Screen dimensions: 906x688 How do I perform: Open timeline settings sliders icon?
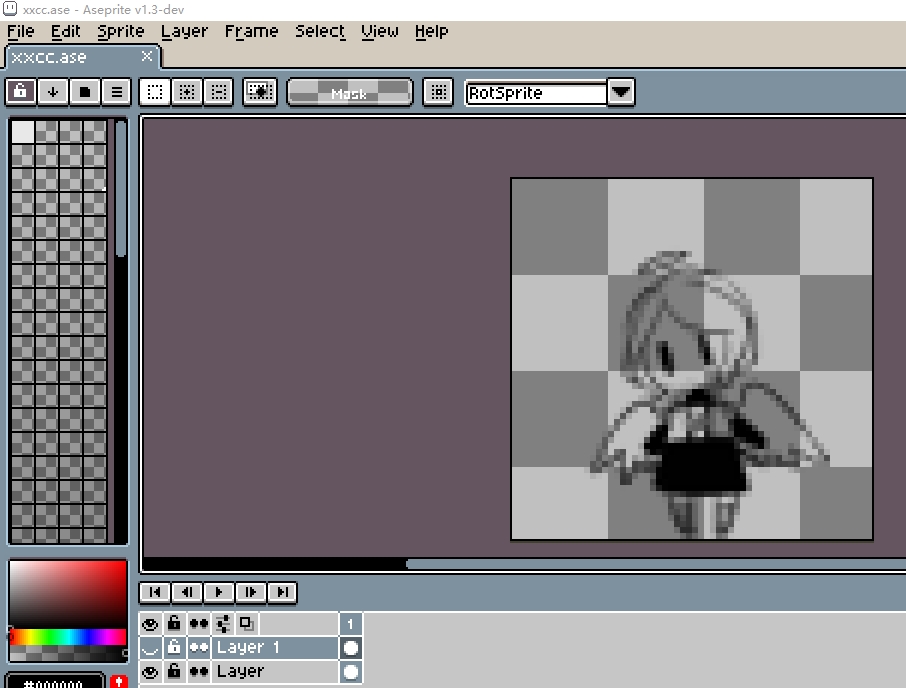point(223,624)
